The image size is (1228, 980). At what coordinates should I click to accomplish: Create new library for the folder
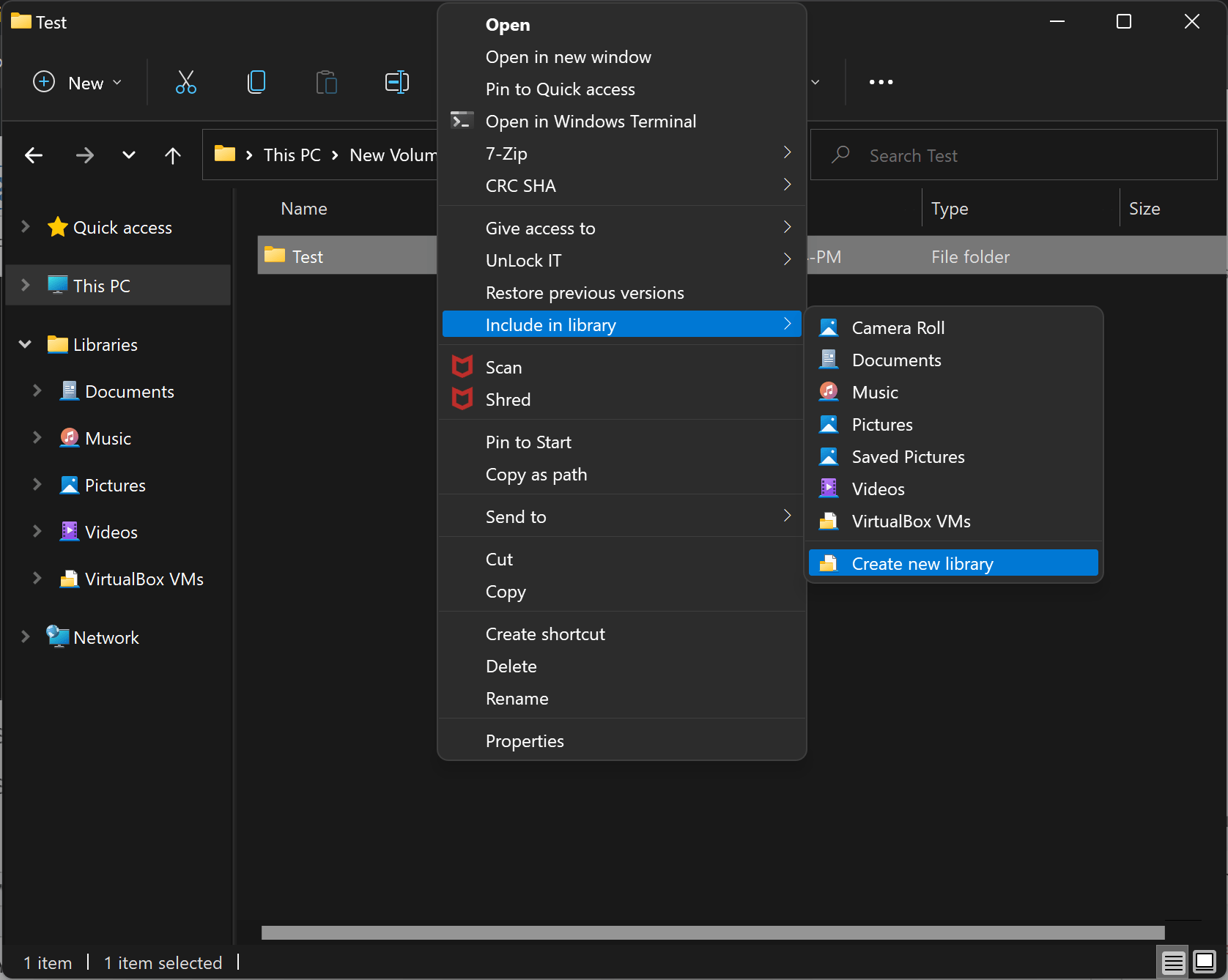(x=922, y=563)
